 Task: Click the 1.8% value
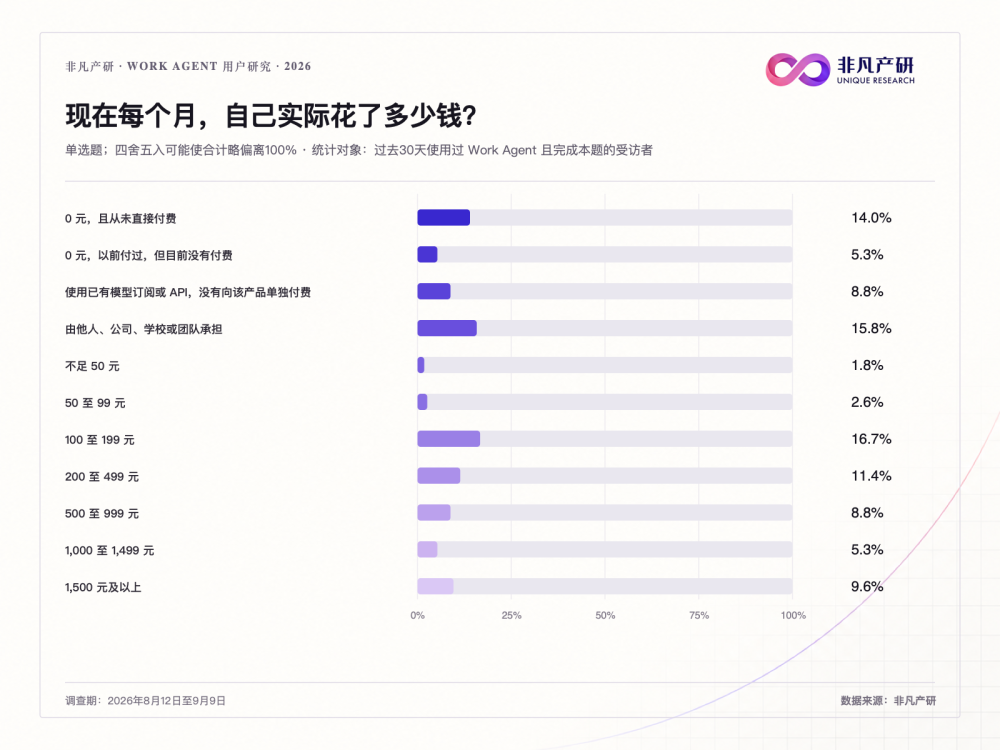click(867, 365)
